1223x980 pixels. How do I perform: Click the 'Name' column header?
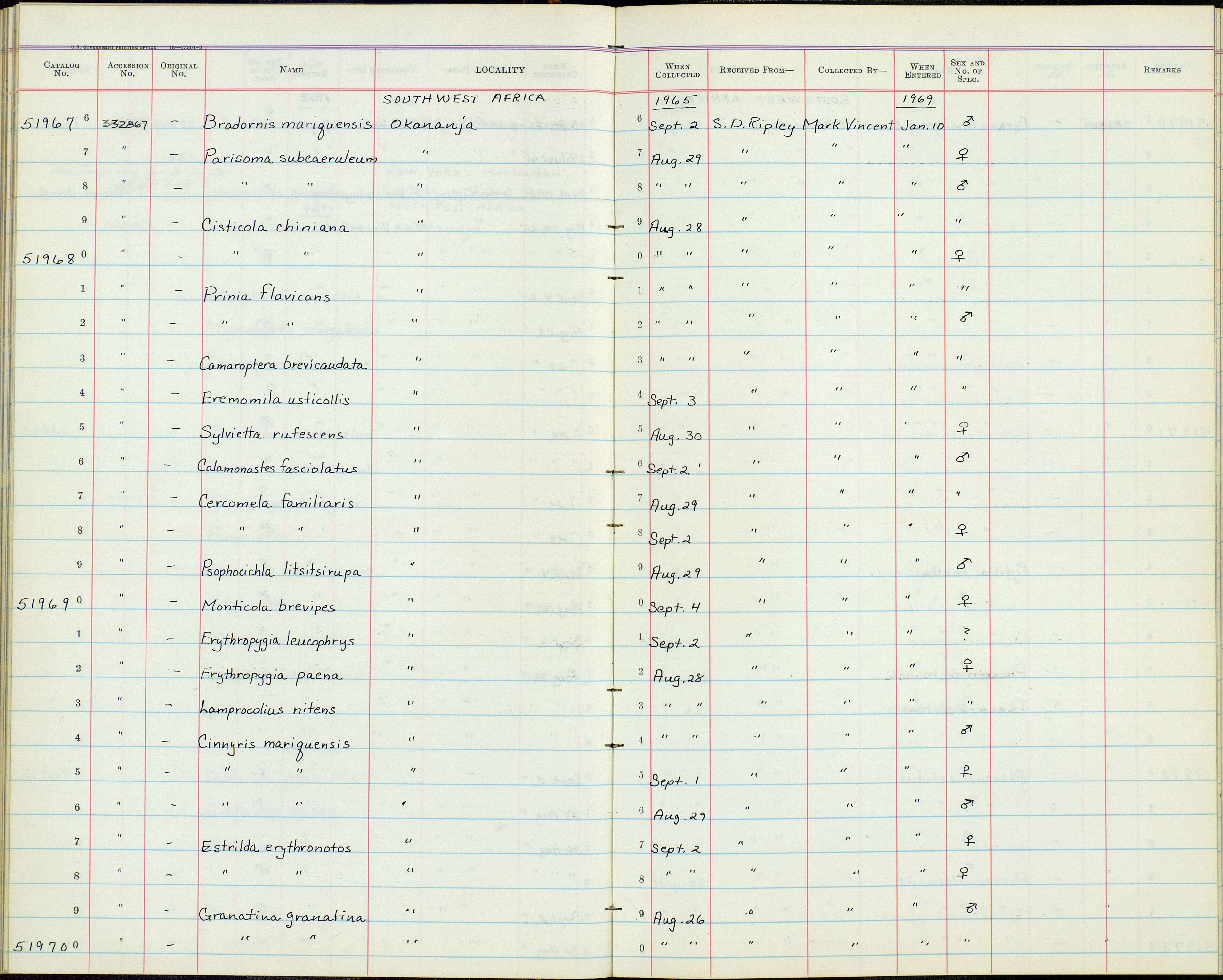pyautogui.click(x=291, y=70)
